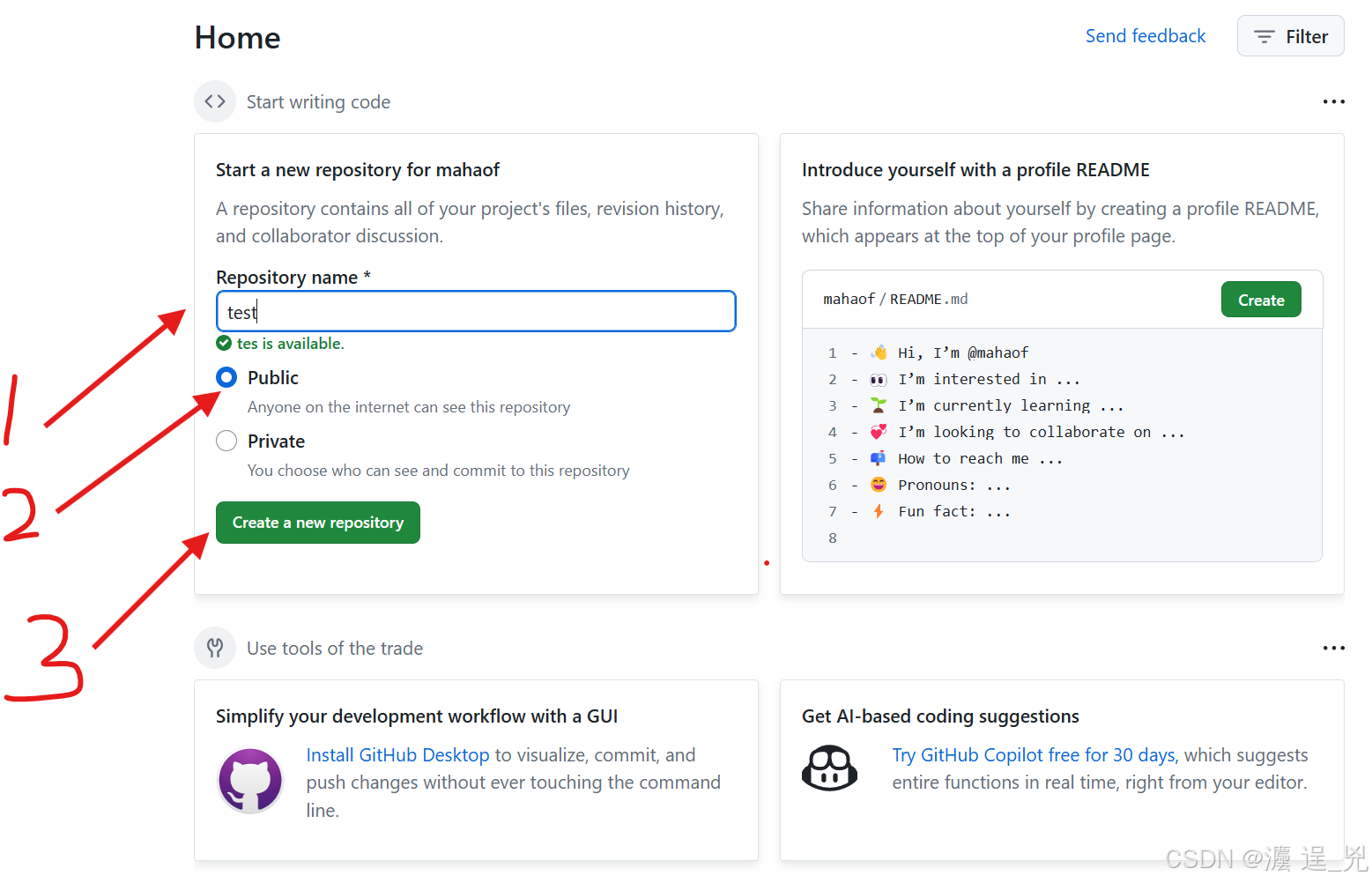Click the tools icon beside Use tools of the trade
Screen dimensions: 1372x883
215,648
